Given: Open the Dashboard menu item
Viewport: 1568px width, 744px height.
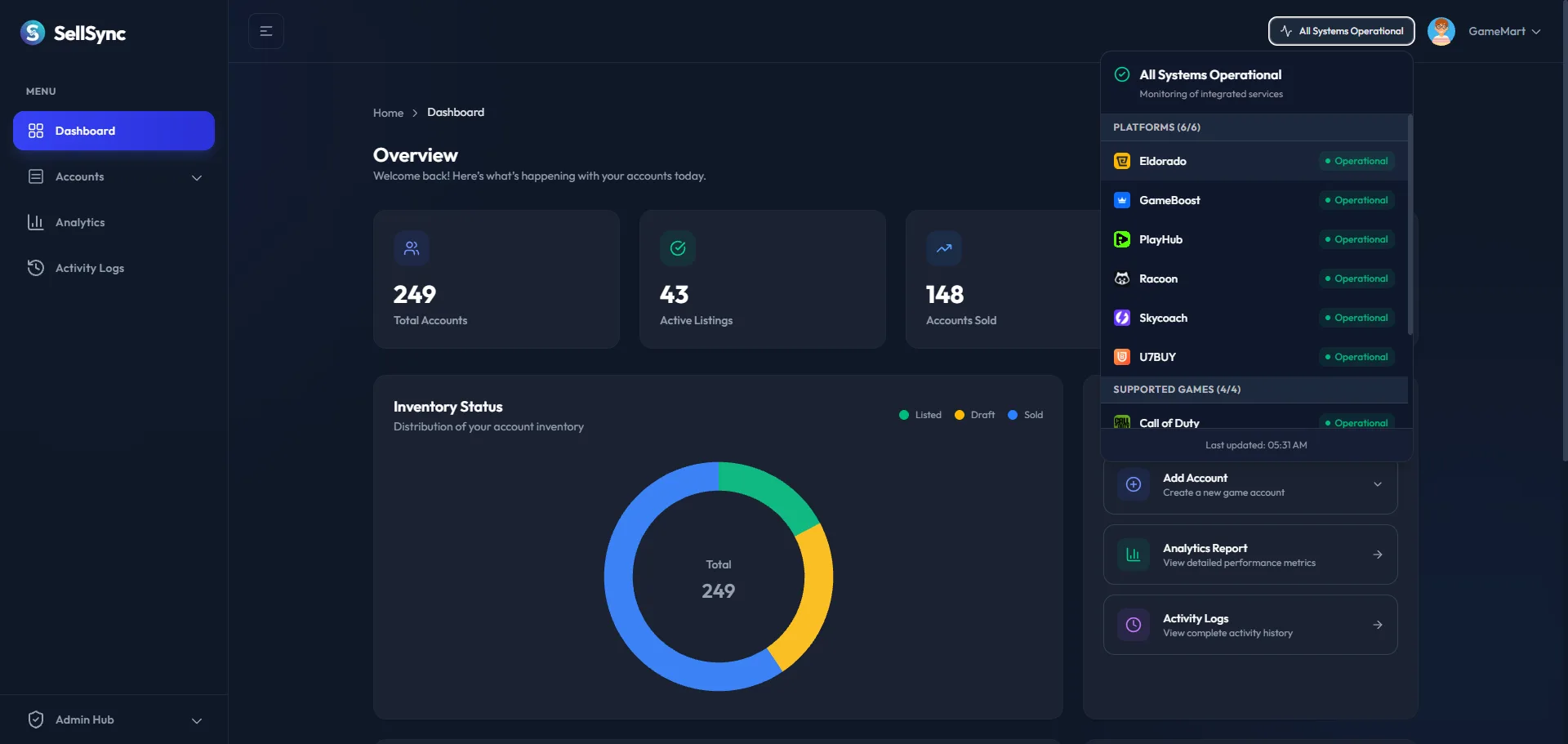Looking at the screenshot, I should (114, 131).
